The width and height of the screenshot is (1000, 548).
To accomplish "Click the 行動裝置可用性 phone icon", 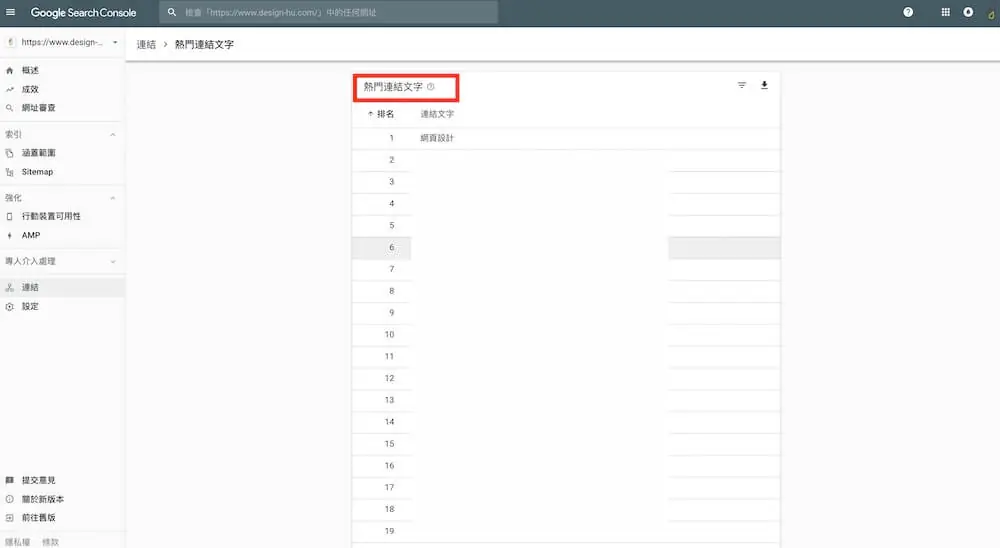I will point(10,216).
